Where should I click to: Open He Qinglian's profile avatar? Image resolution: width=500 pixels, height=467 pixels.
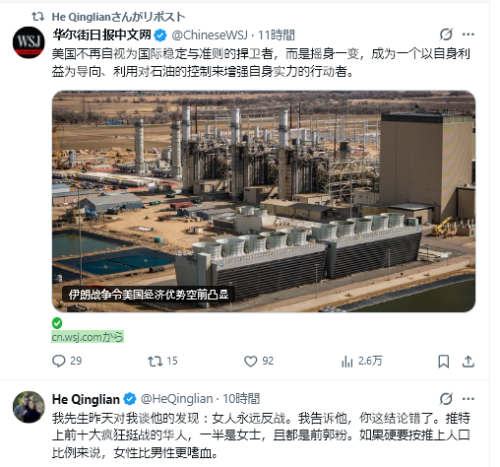29,407
